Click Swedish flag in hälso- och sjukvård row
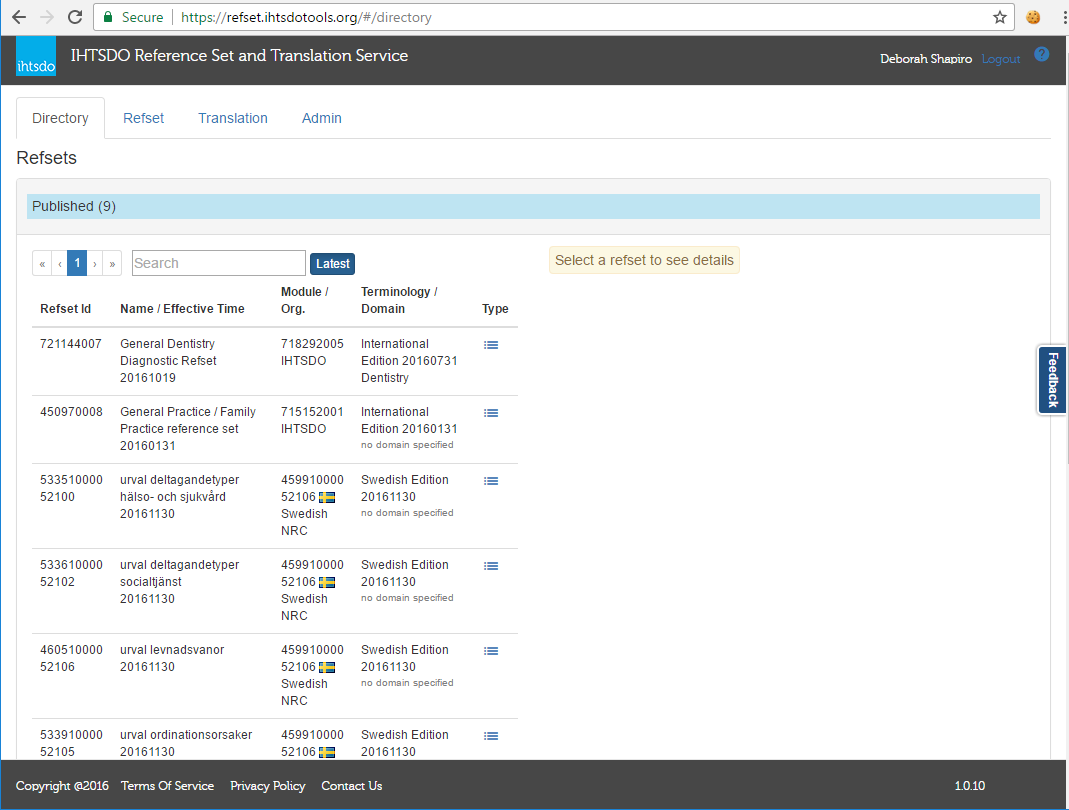 (327, 497)
